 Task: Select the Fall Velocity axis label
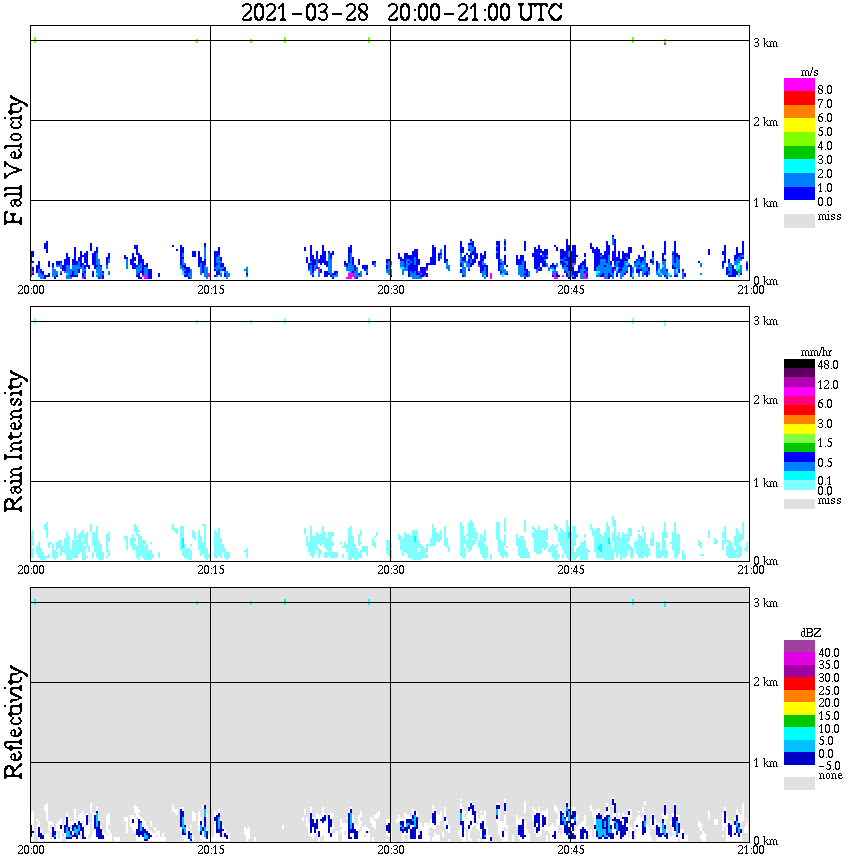(x=14, y=160)
